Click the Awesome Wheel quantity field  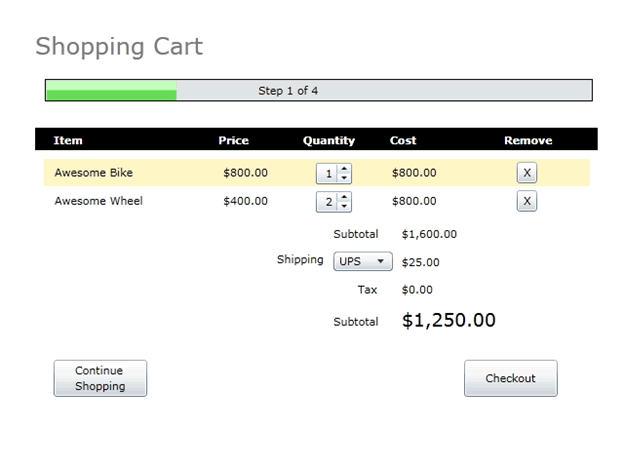pos(327,202)
